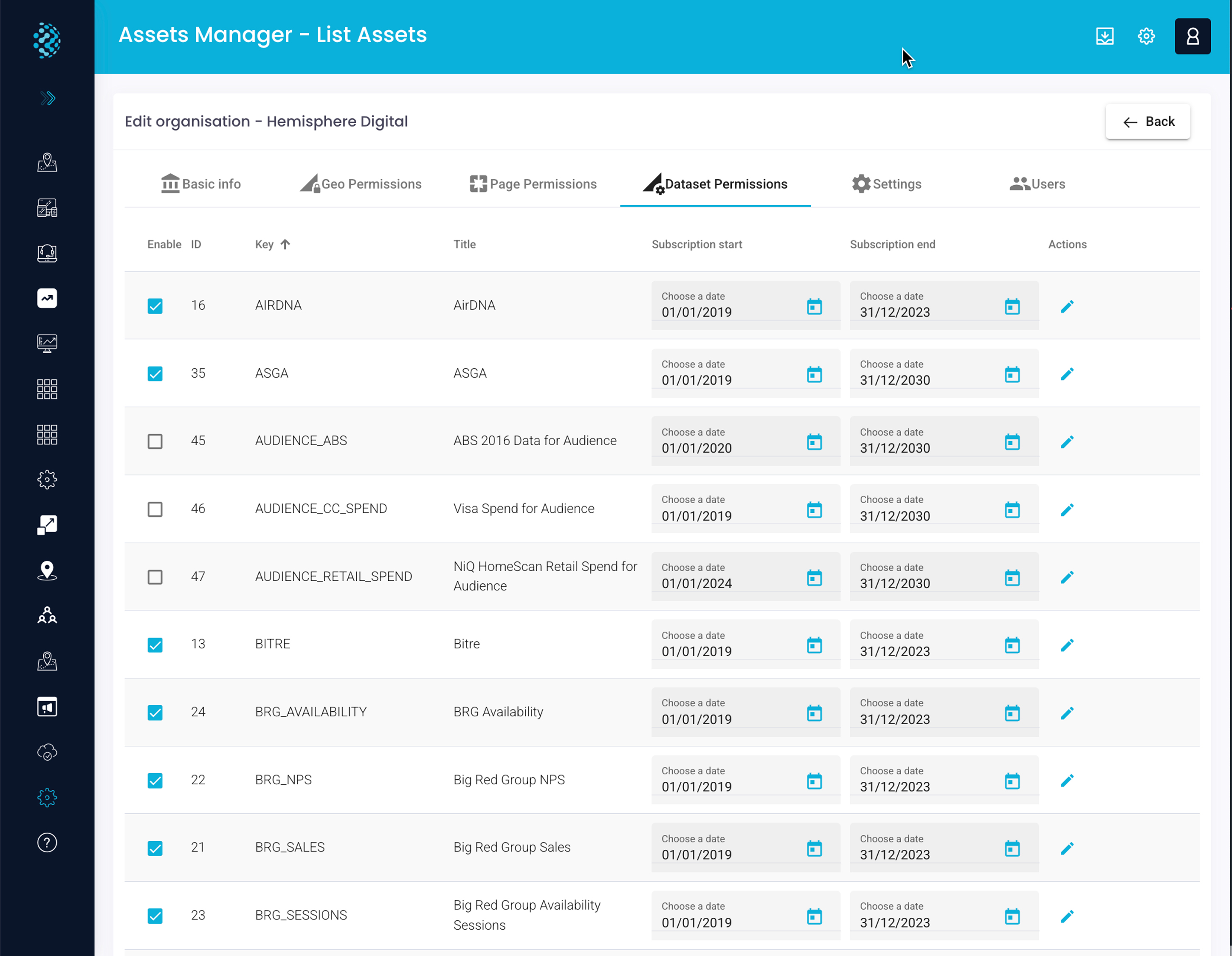The height and width of the screenshot is (956, 1232).
Task: Open the cloud sync sidebar icon
Action: pyautogui.click(x=47, y=752)
